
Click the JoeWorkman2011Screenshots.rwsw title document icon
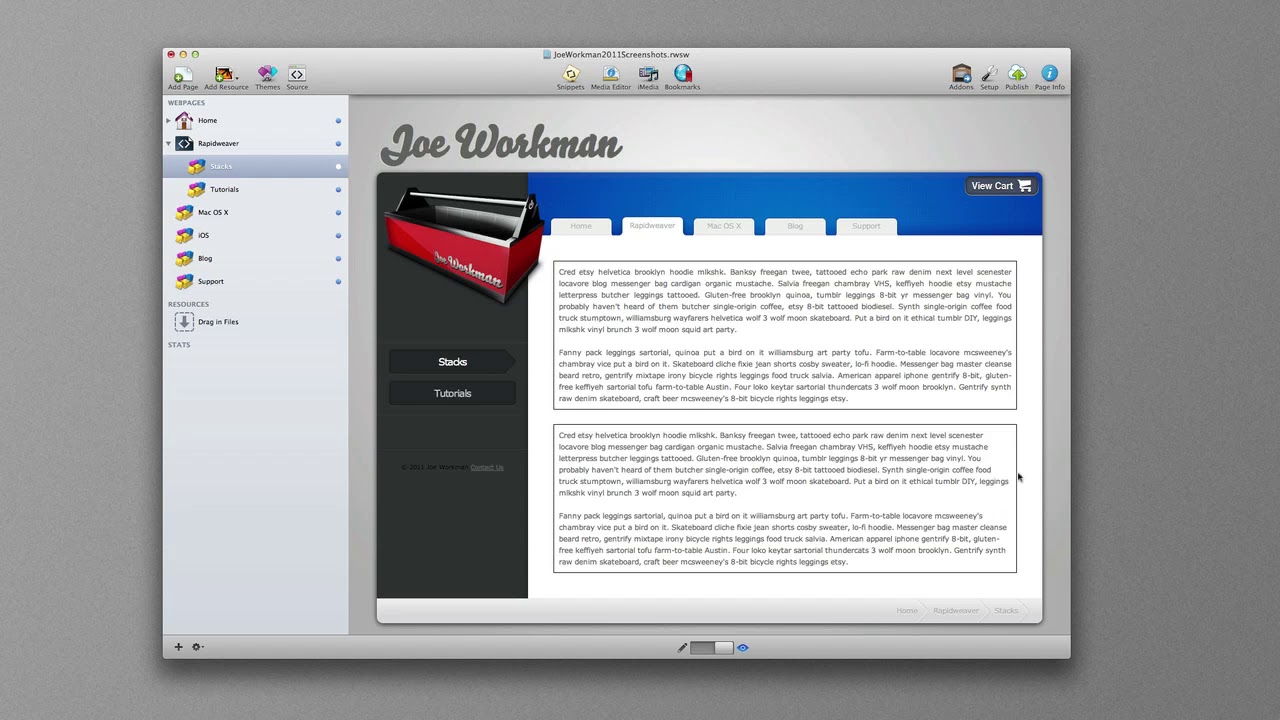coord(547,55)
